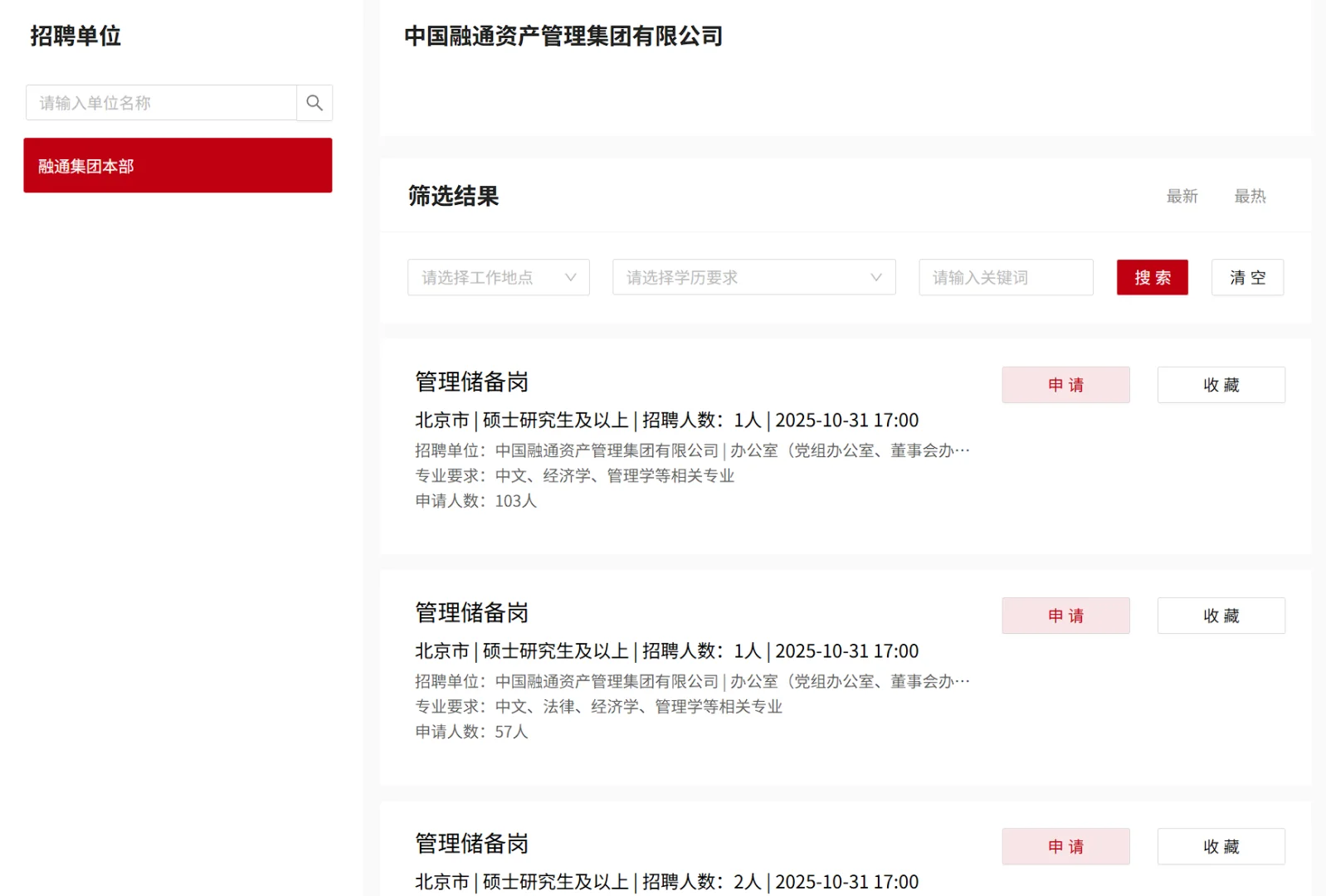1326x896 pixels.
Task: Click the 筛选结果 heading
Action: pos(453,196)
